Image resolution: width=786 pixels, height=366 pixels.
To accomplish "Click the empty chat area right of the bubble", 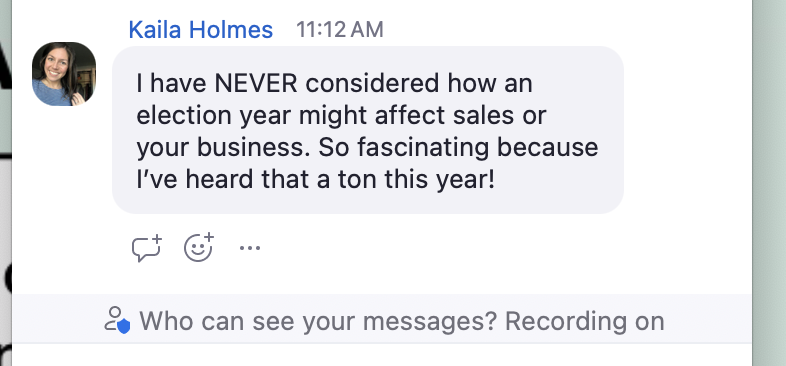I will coord(687,130).
